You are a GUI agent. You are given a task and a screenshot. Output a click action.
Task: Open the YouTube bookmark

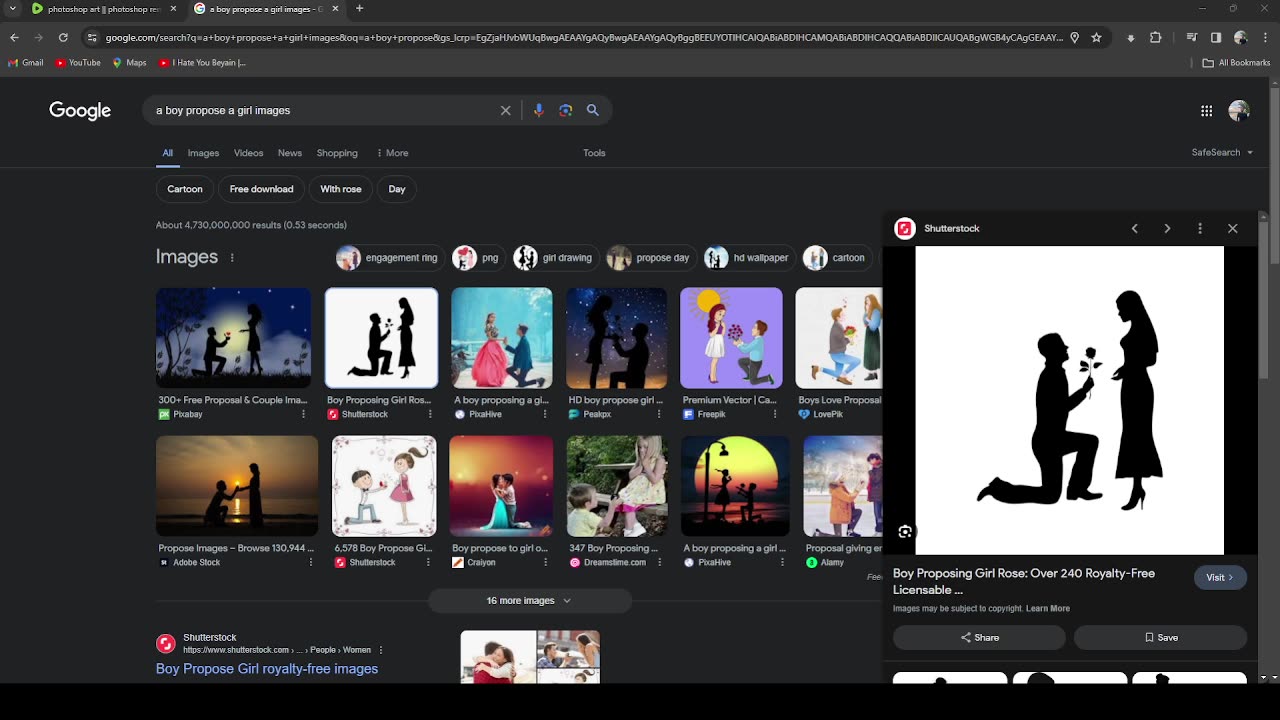[x=78, y=63]
